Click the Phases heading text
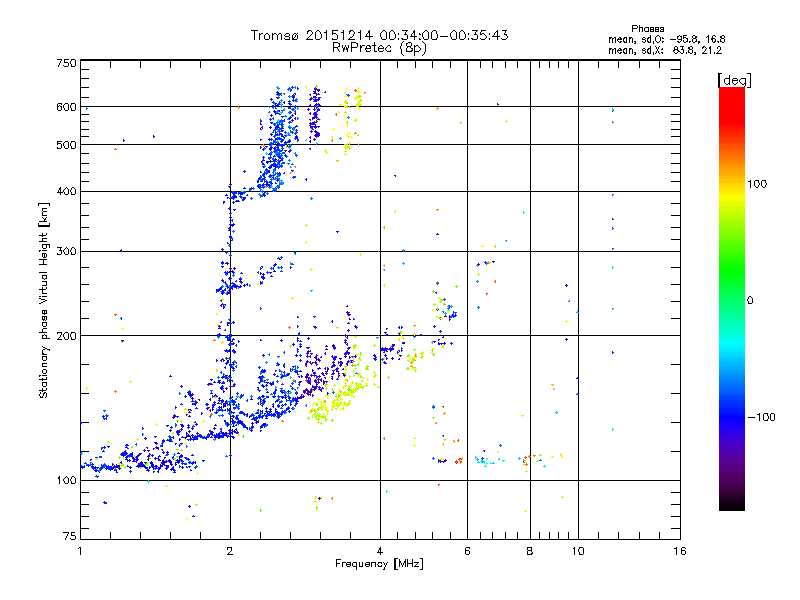This screenshot has width=800, height=600. 647,29
